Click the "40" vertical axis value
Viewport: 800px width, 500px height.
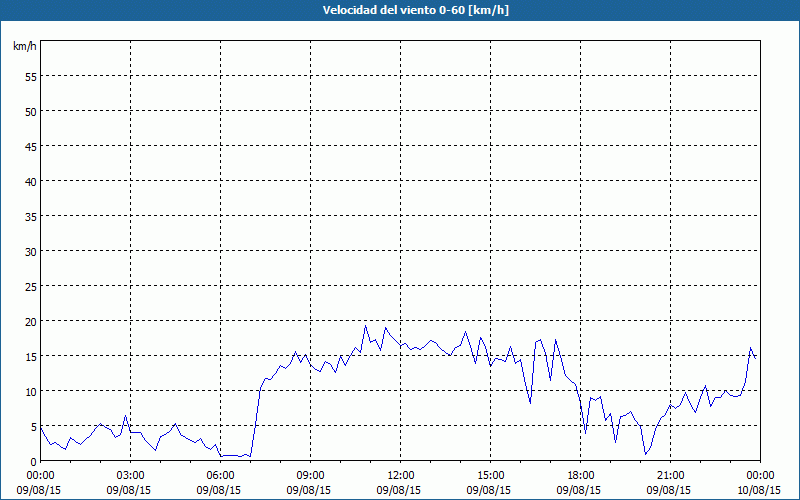coord(31,181)
